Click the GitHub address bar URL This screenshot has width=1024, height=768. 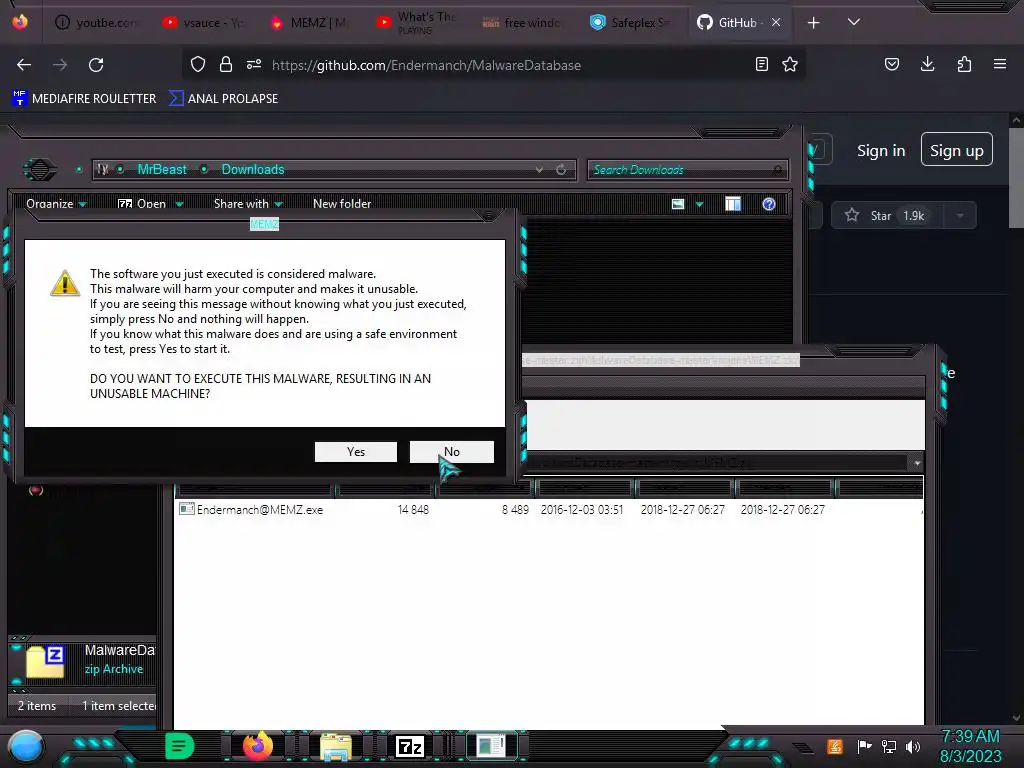point(426,65)
